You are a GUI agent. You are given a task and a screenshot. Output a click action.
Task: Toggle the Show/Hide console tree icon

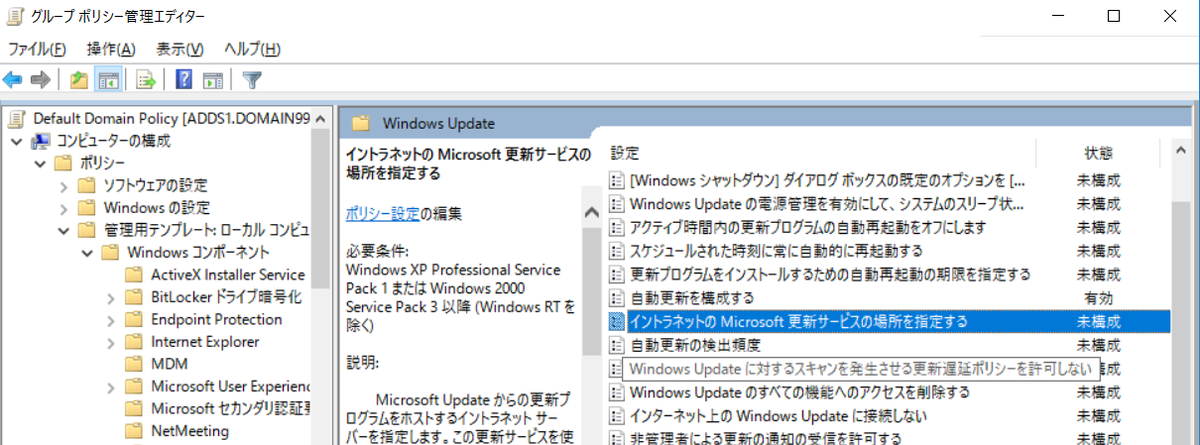coord(108,80)
